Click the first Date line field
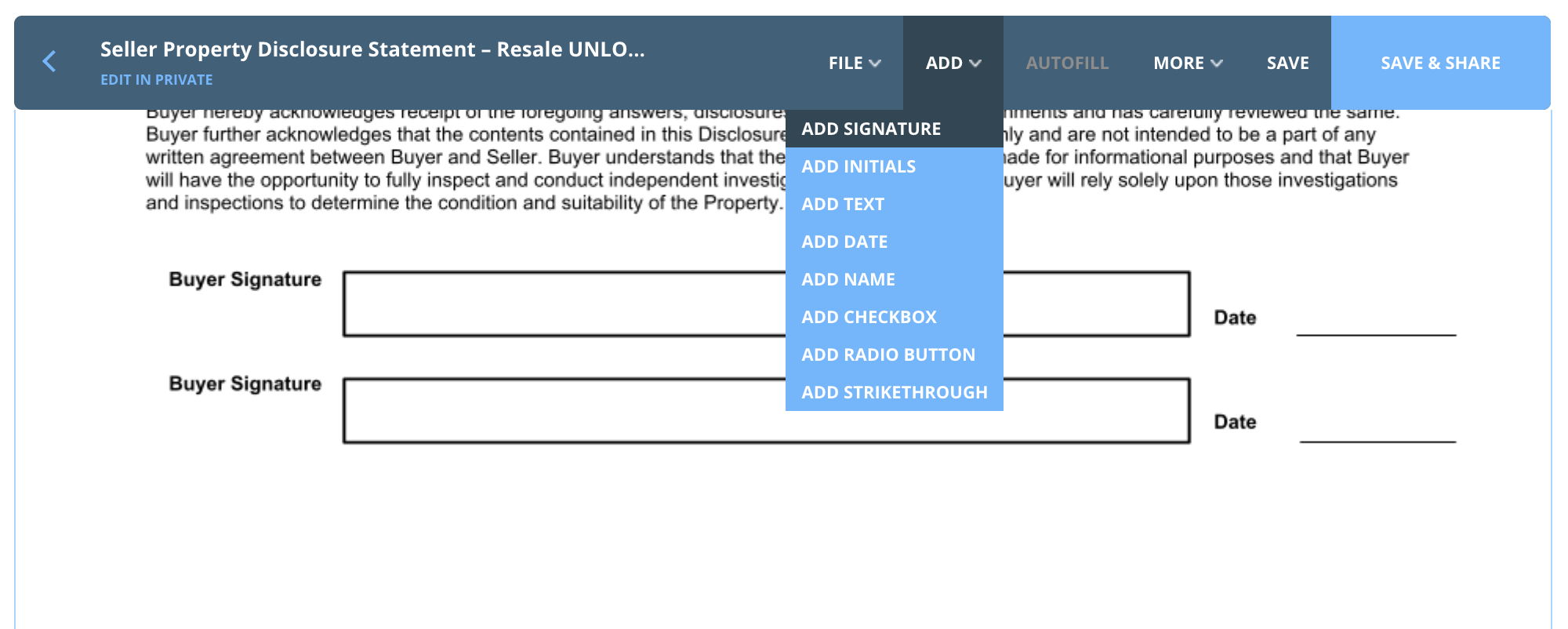The height and width of the screenshot is (629, 1568). (1376, 324)
